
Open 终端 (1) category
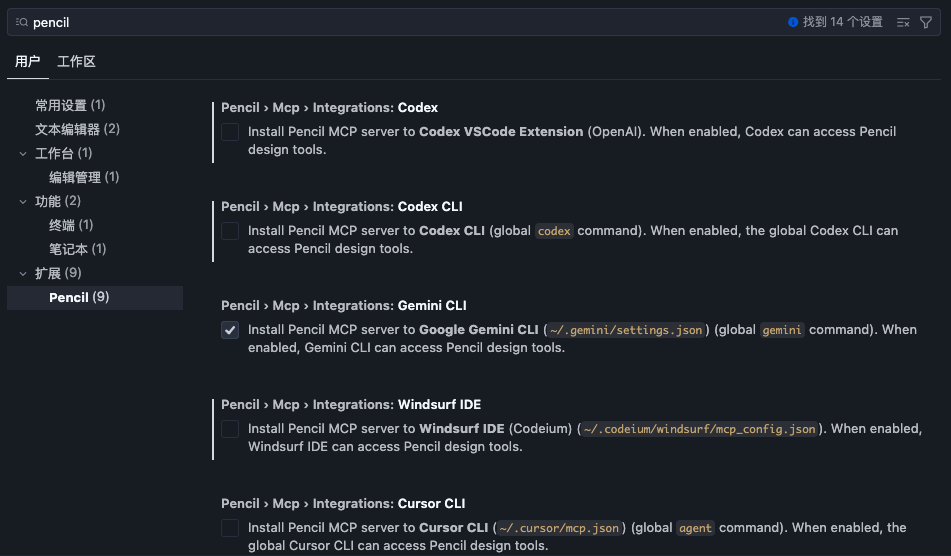pyautogui.click(x=71, y=225)
